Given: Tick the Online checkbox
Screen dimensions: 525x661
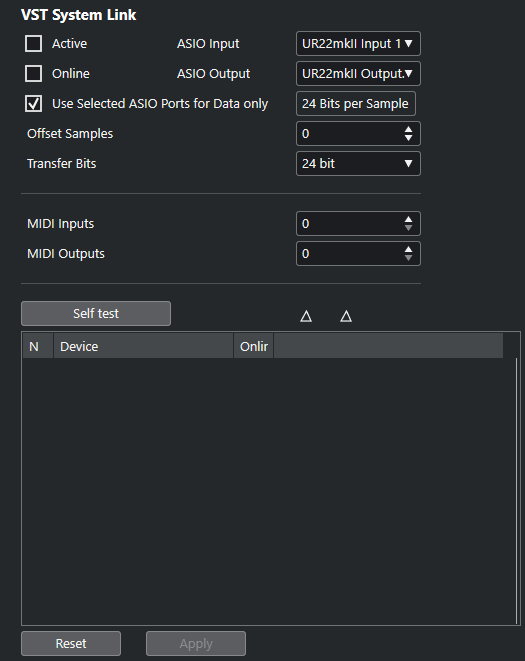Looking at the screenshot, I should (33, 73).
